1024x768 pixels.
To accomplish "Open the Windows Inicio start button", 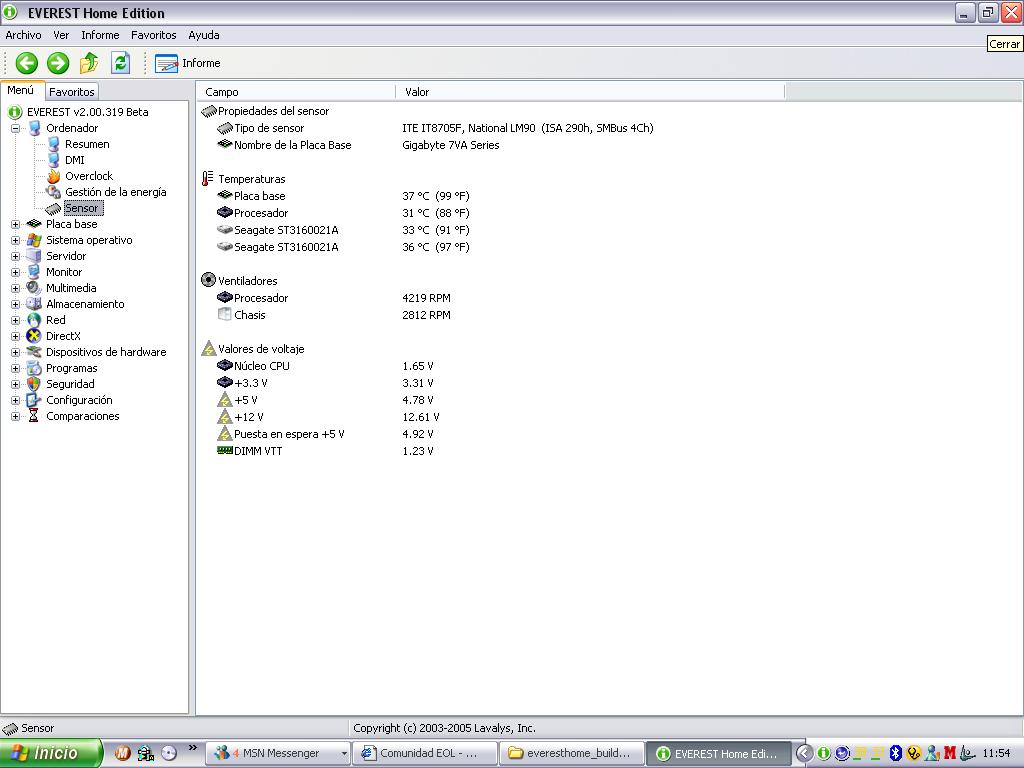I will coord(51,753).
